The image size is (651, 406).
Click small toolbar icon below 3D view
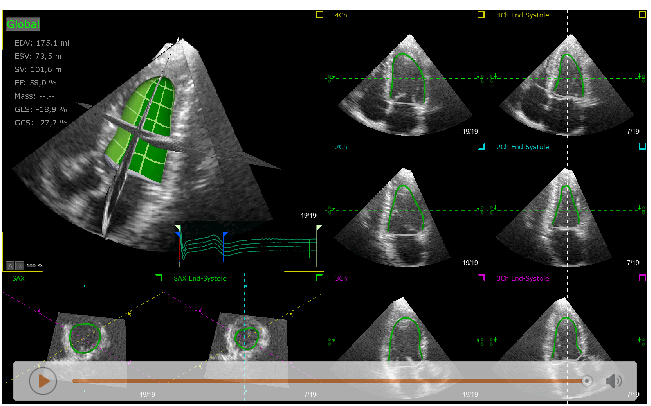click(12, 265)
